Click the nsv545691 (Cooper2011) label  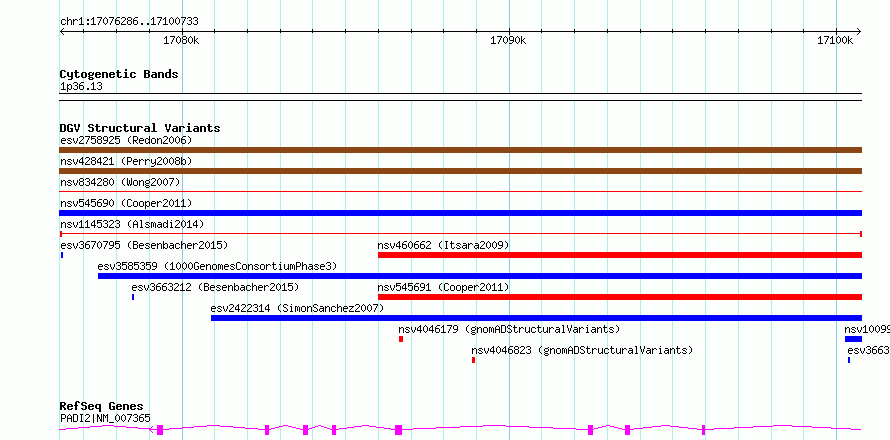coord(443,287)
